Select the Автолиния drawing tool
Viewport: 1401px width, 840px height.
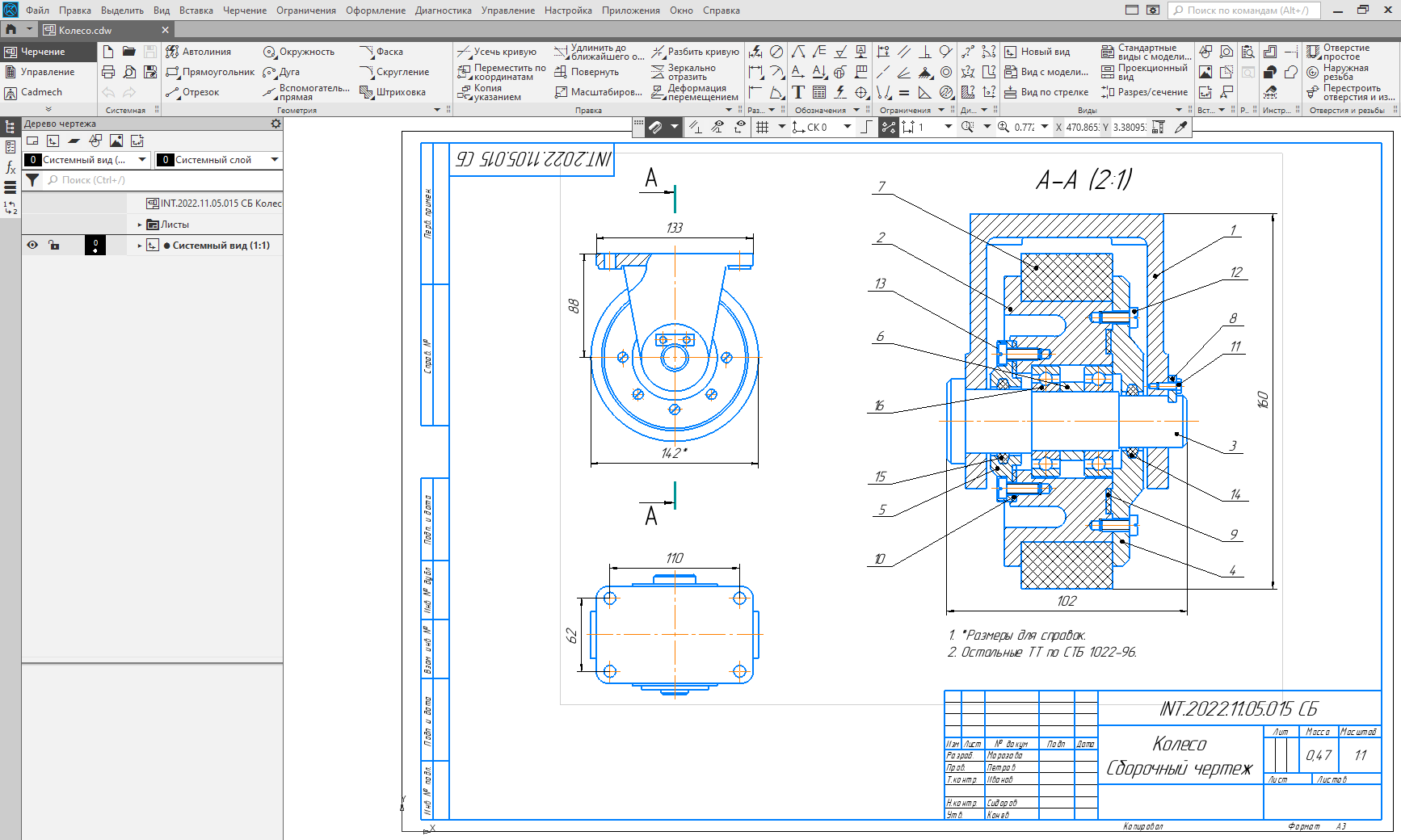[199, 52]
